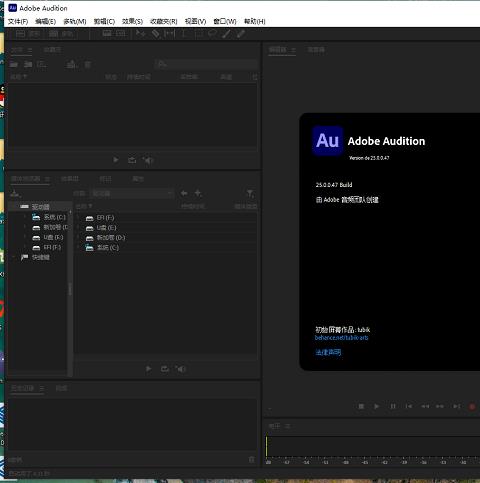Expand the 快捷键 shortcuts tree node

point(14,257)
